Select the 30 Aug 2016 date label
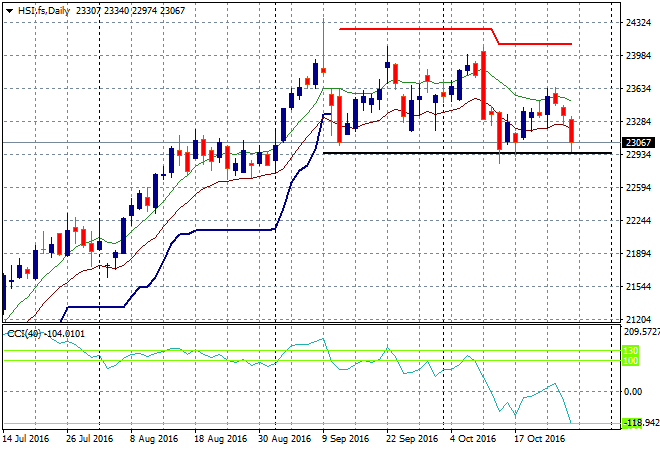This screenshot has height=450, width=660. pyautogui.click(x=285, y=439)
